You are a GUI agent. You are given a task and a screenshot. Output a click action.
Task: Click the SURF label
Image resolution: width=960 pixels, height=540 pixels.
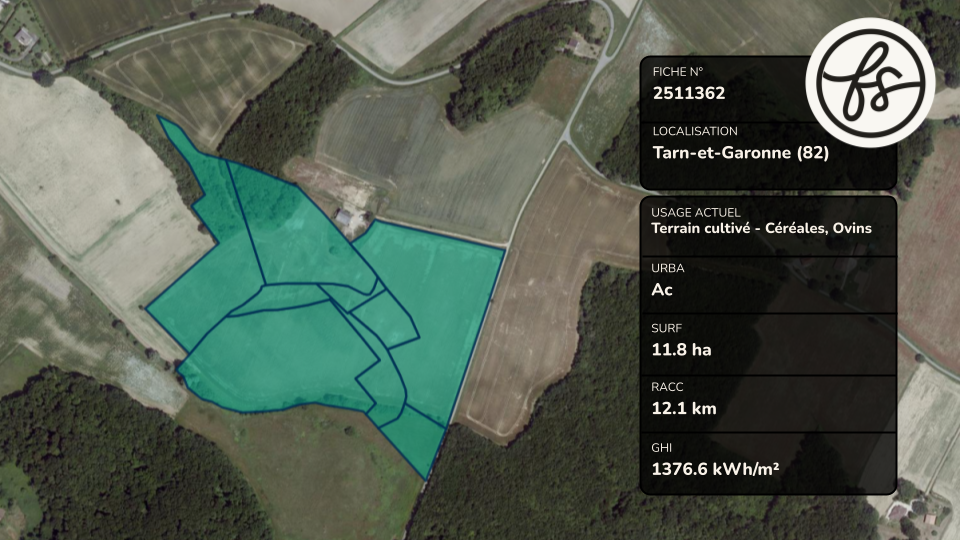pyautogui.click(x=666, y=329)
